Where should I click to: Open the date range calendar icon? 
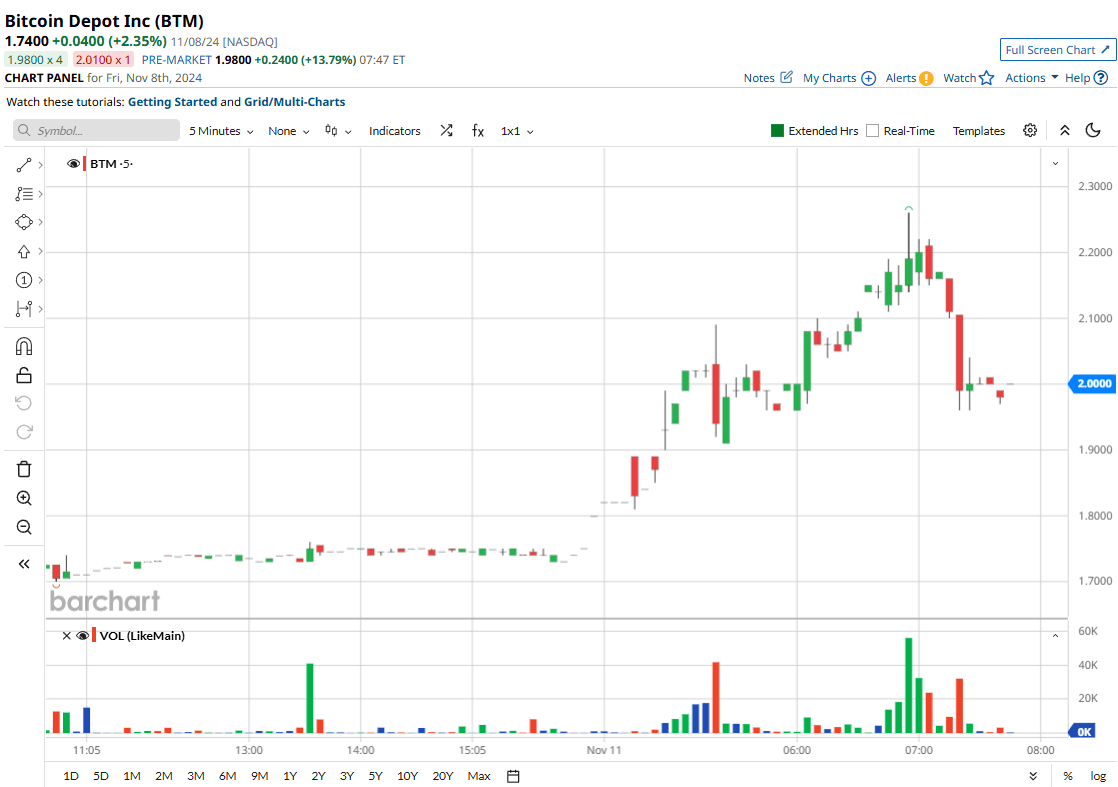point(513,776)
